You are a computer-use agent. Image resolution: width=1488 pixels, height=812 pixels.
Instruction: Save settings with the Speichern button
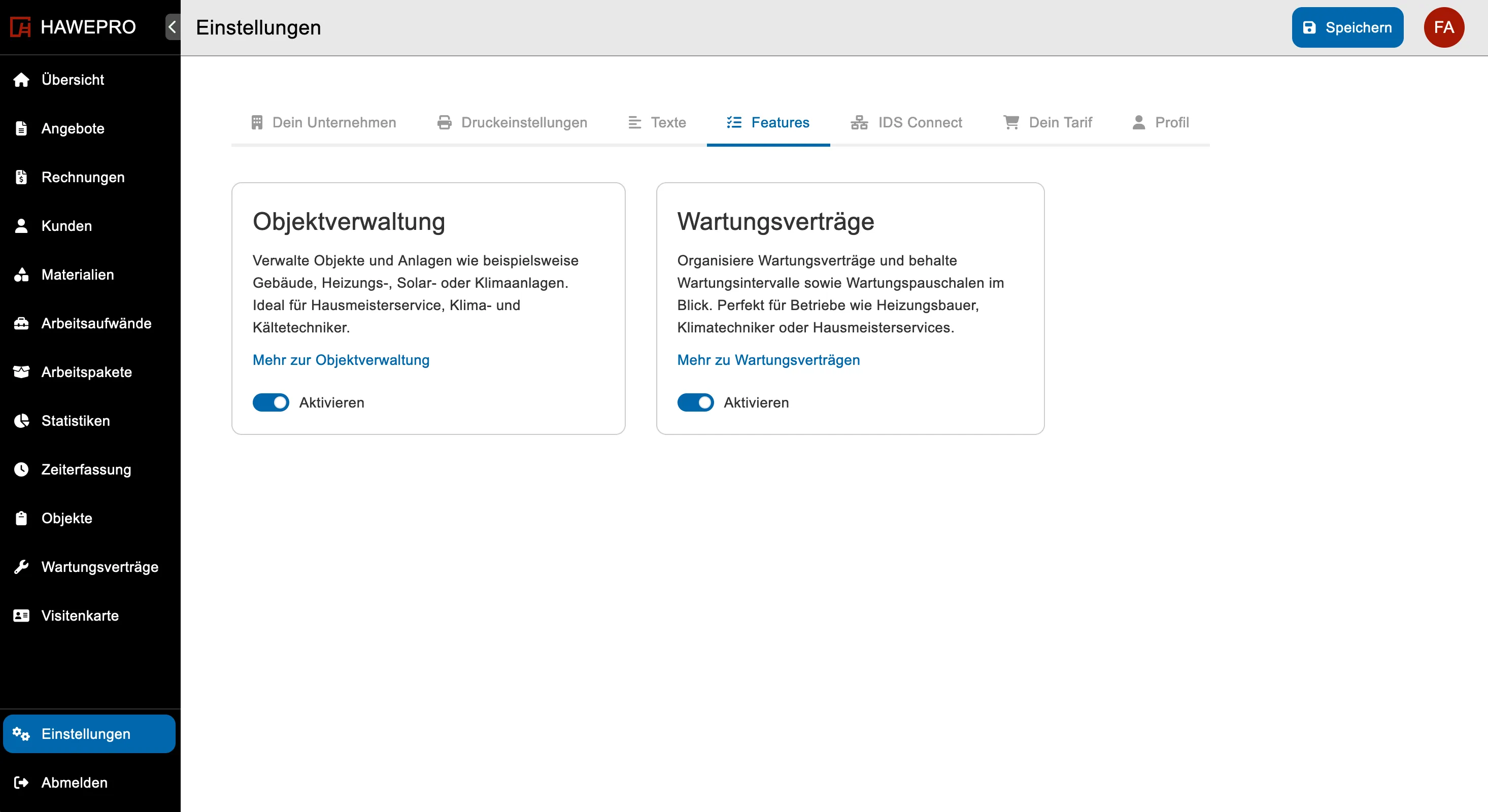(x=1347, y=27)
